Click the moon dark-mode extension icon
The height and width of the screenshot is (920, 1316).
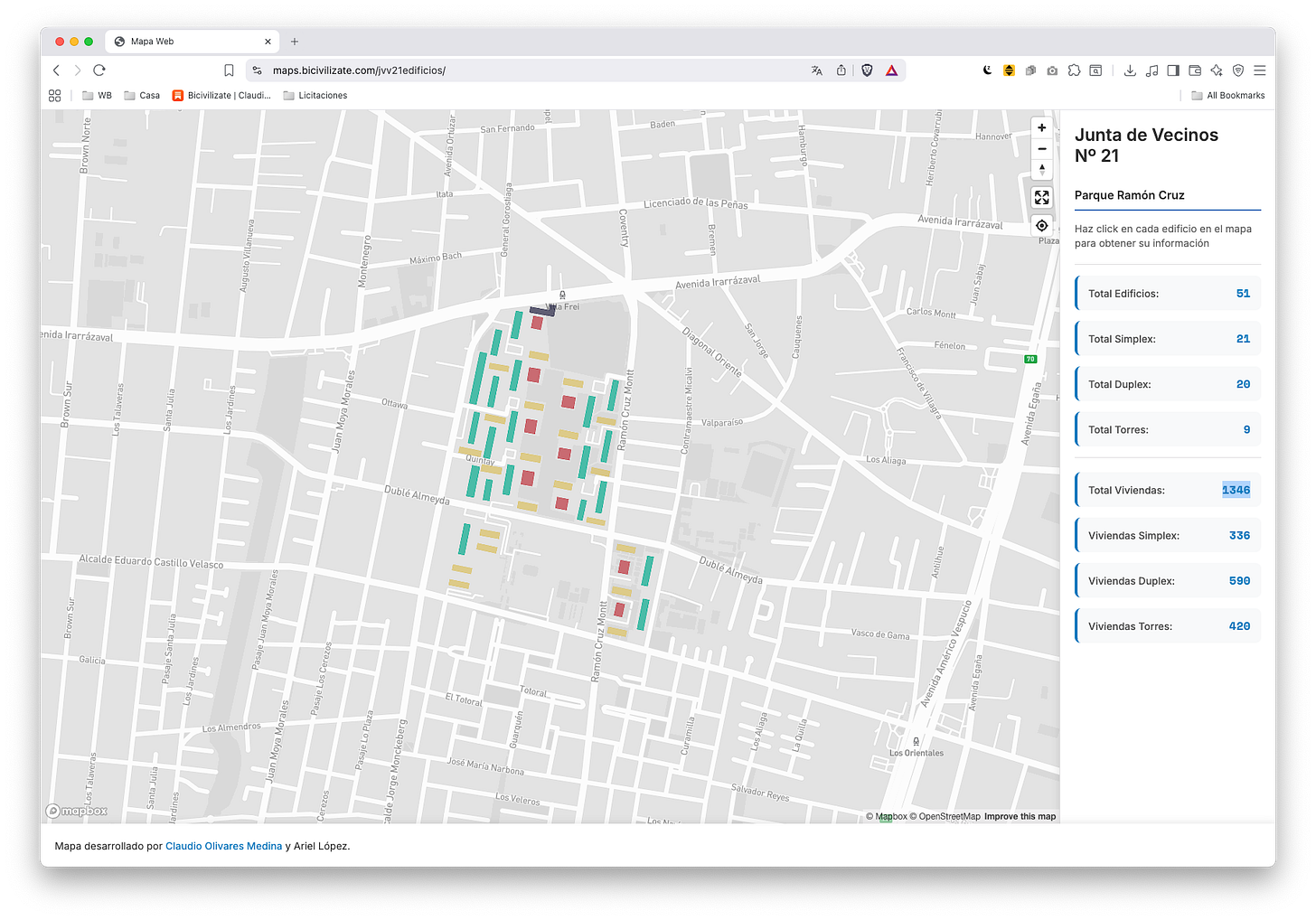click(x=988, y=70)
